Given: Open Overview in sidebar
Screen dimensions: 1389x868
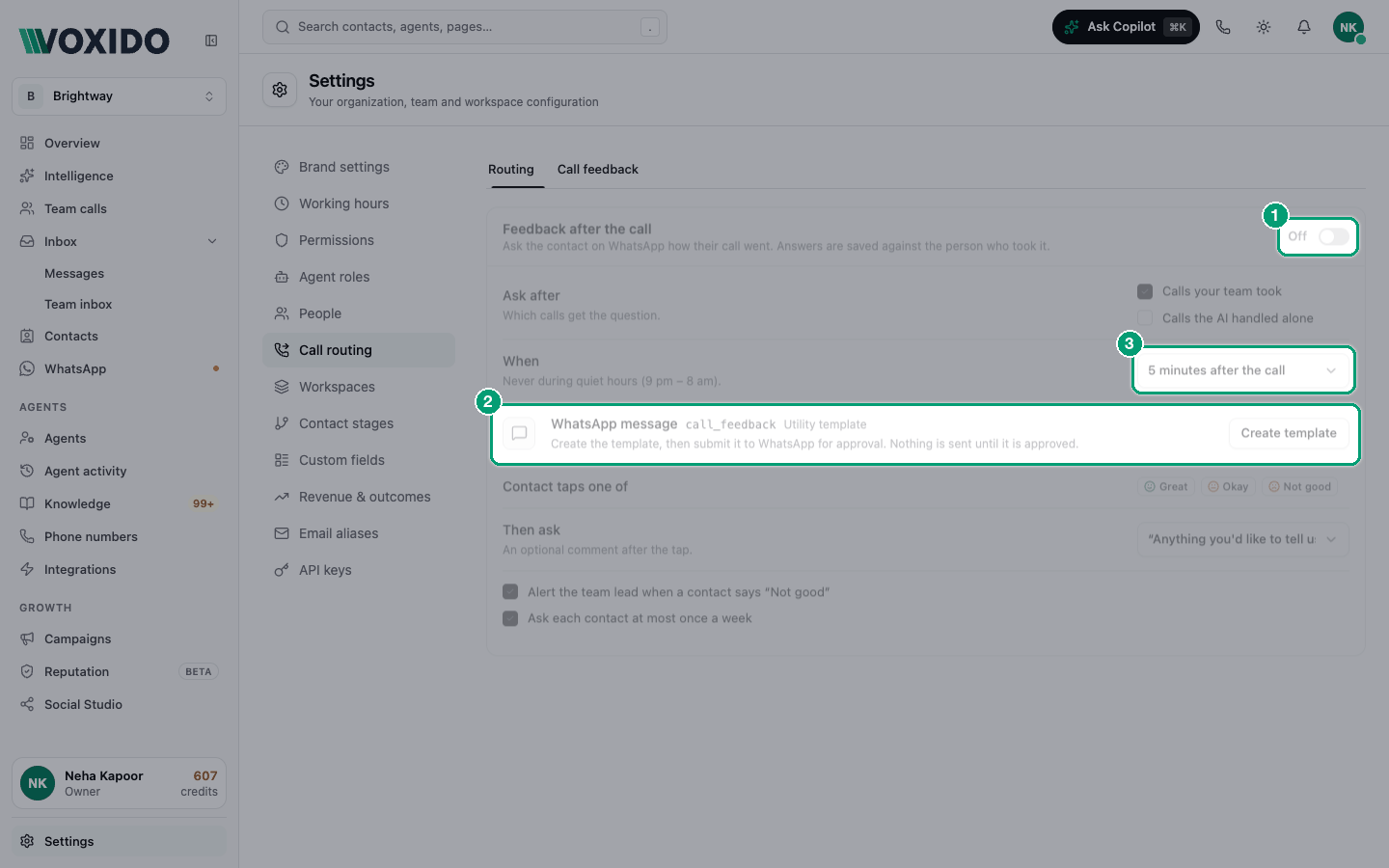Looking at the screenshot, I should coord(120,143).
